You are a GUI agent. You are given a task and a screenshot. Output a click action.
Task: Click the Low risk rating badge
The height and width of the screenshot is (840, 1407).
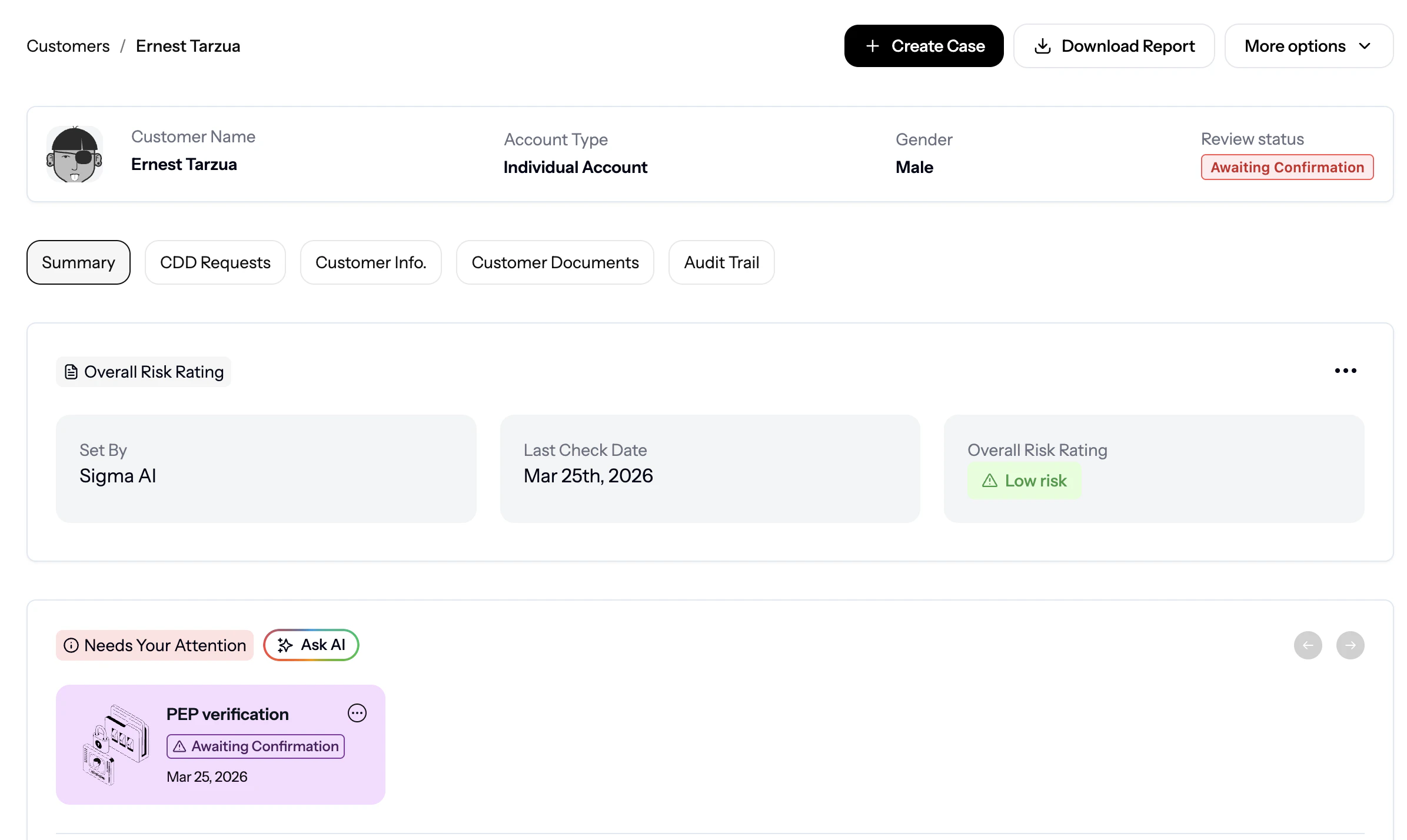click(x=1024, y=481)
